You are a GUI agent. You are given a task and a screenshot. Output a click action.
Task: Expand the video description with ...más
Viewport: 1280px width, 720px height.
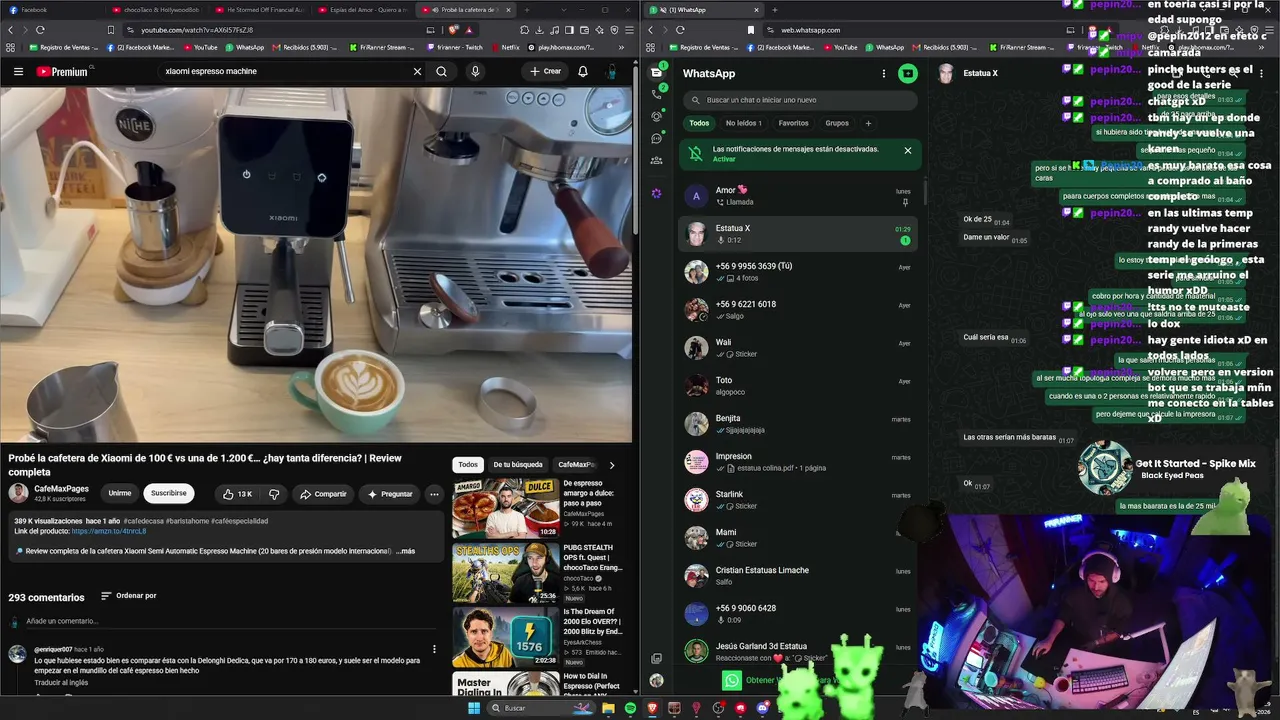click(405, 551)
